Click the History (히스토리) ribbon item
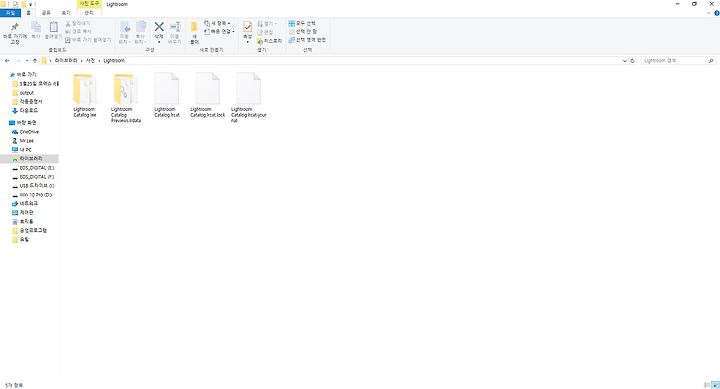Viewport: 720px width, 389px height. 270,41
